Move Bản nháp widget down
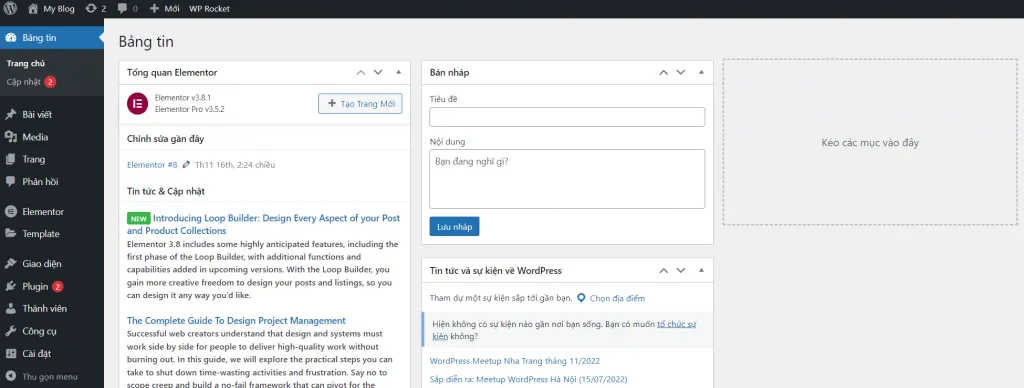Image resolution: width=1024 pixels, height=388 pixels. (x=680, y=73)
